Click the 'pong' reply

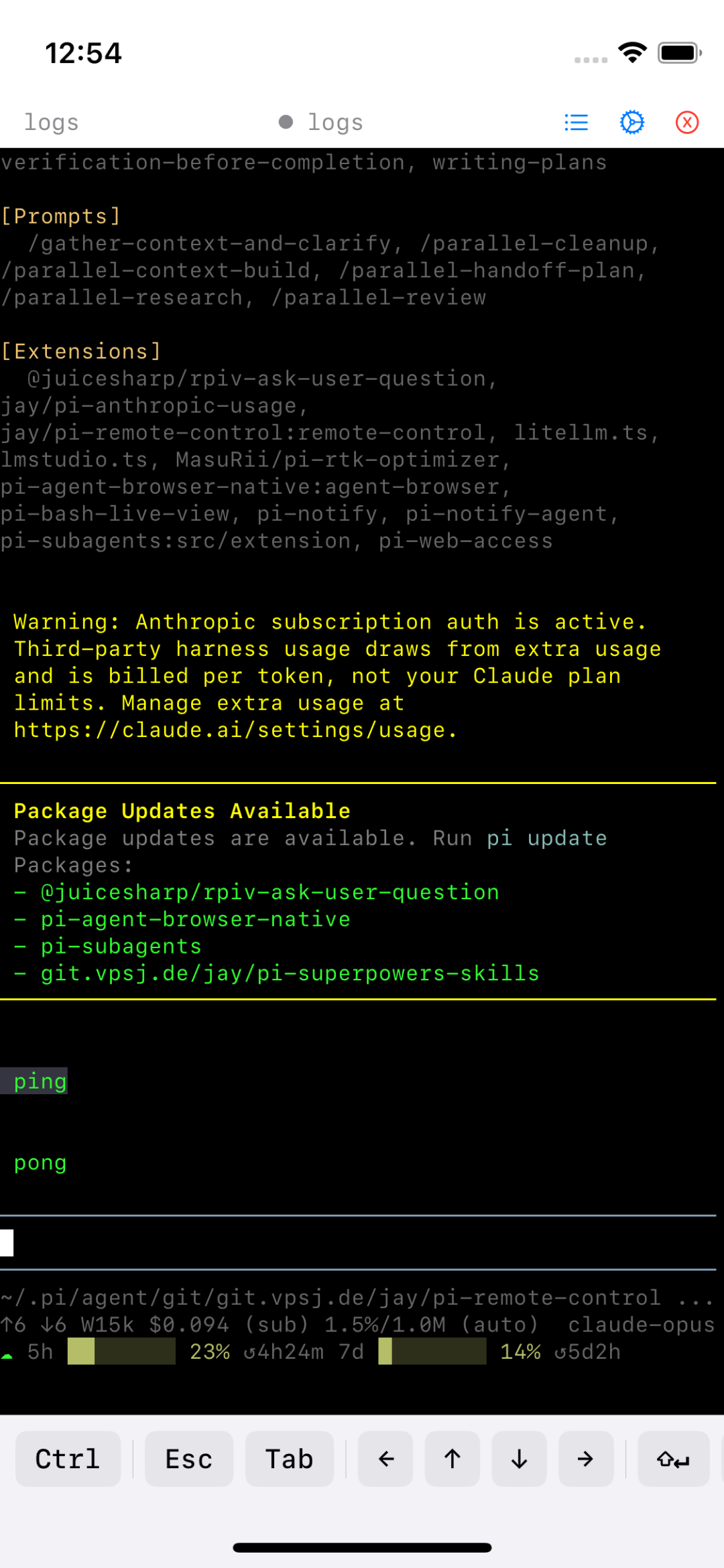click(x=40, y=1163)
